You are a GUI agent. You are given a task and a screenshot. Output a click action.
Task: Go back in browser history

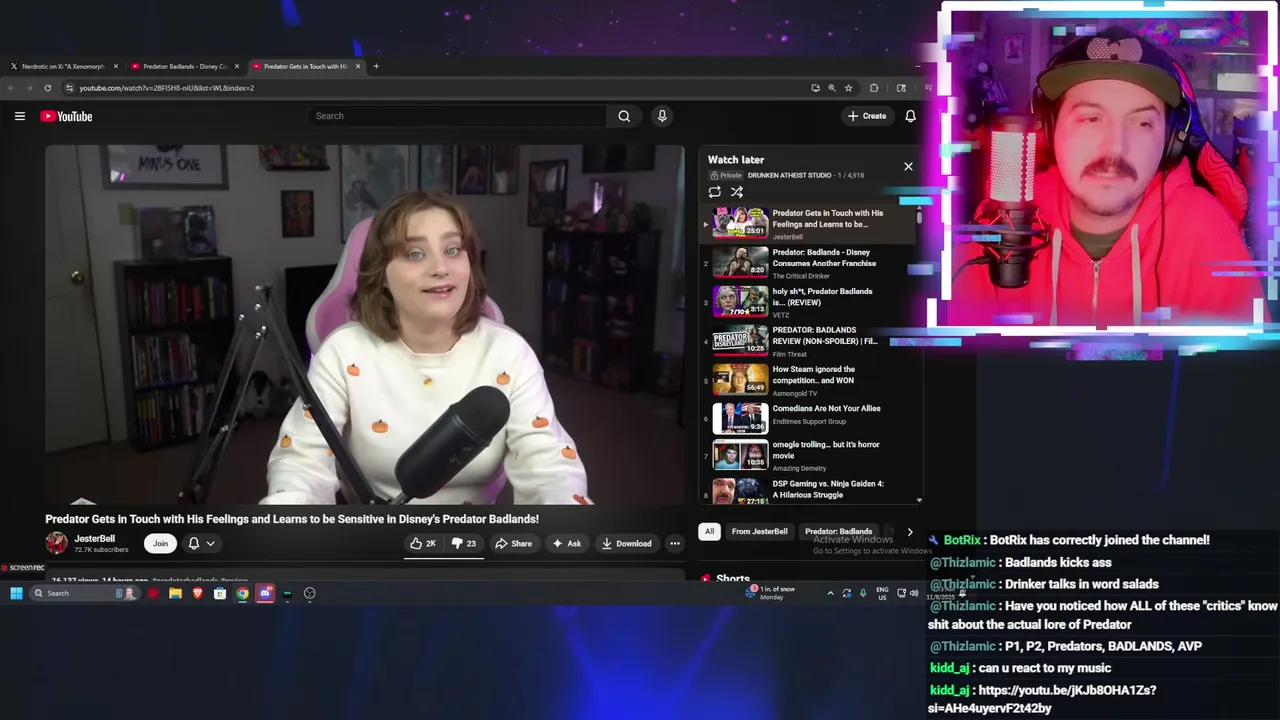12,88
